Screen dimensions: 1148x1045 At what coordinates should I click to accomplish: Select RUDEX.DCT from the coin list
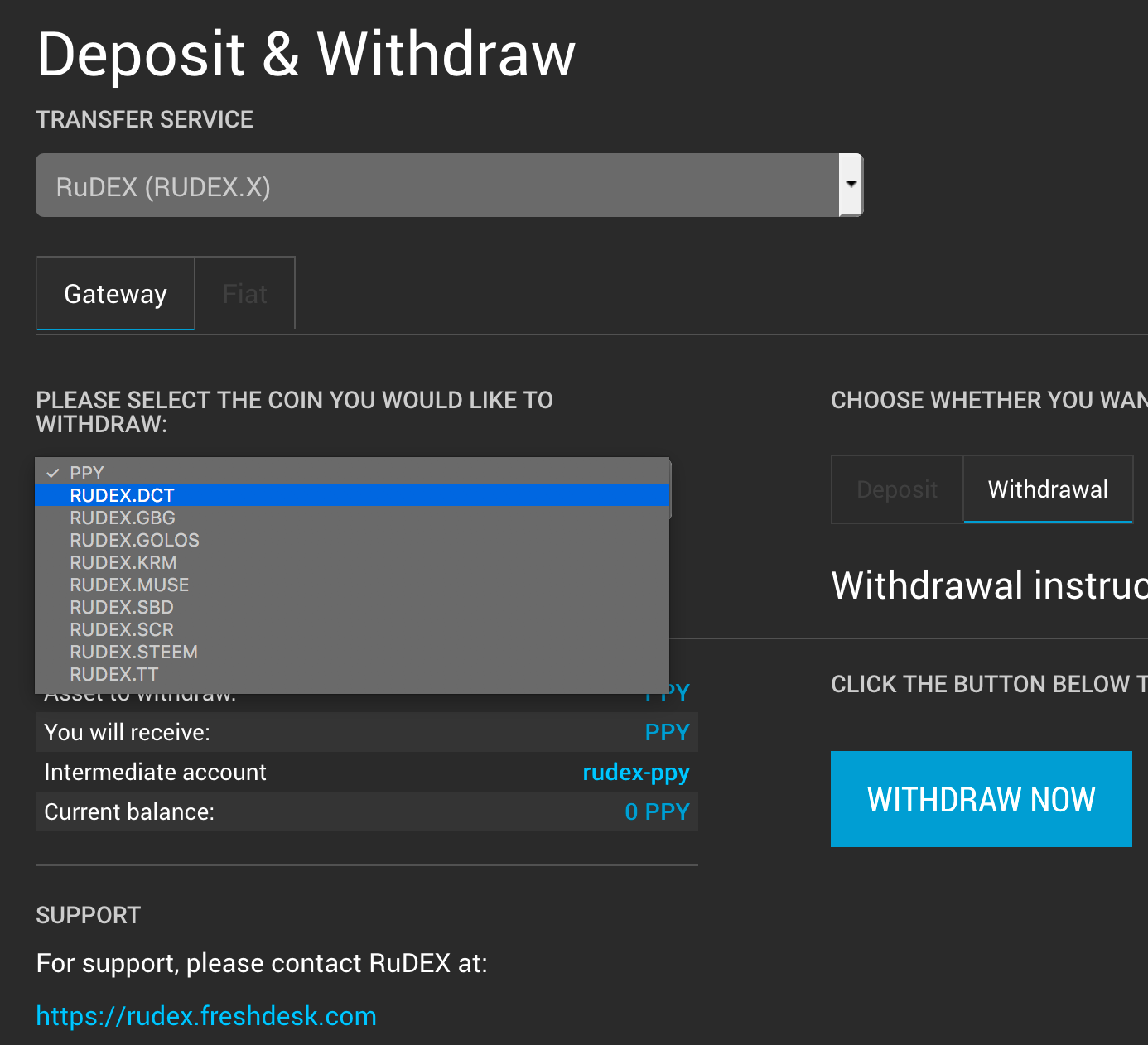[x=352, y=495]
